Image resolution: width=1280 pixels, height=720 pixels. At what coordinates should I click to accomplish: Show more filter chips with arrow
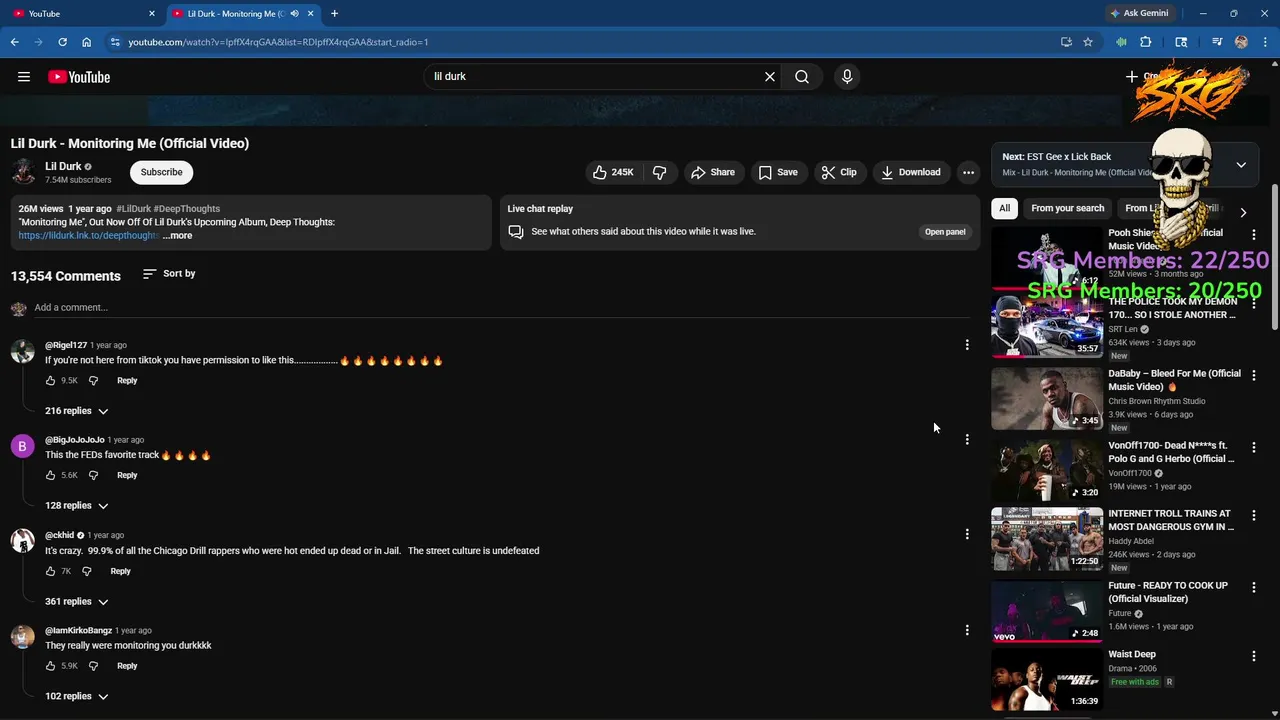(1243, 212)
